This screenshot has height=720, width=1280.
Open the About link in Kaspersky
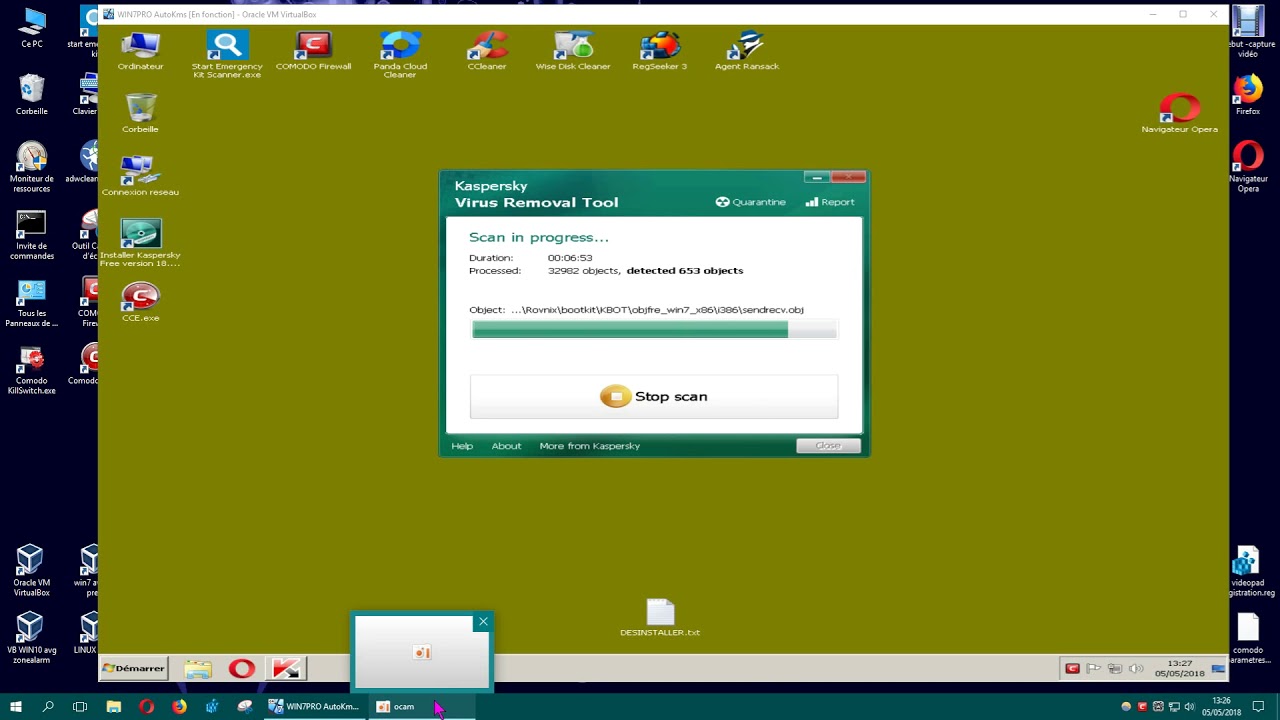click(x=506, y=446)
